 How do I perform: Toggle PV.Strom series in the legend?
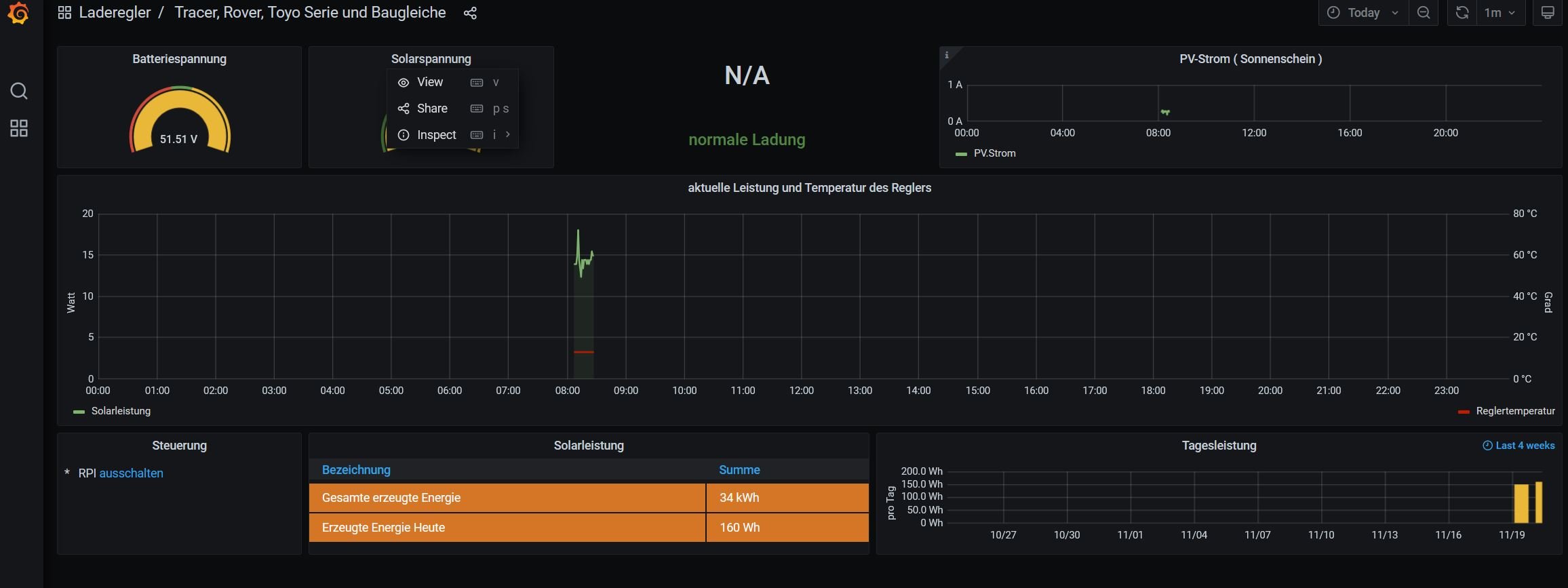coord(994,153)
